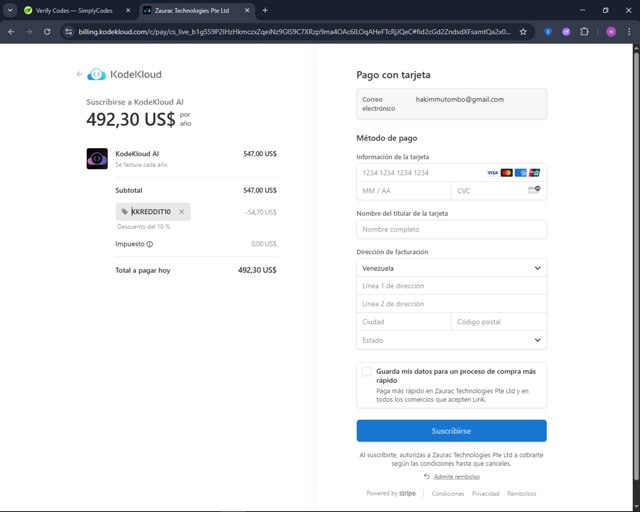Click the Visa card logo
The image size is (640, 512).
point(493,173)
